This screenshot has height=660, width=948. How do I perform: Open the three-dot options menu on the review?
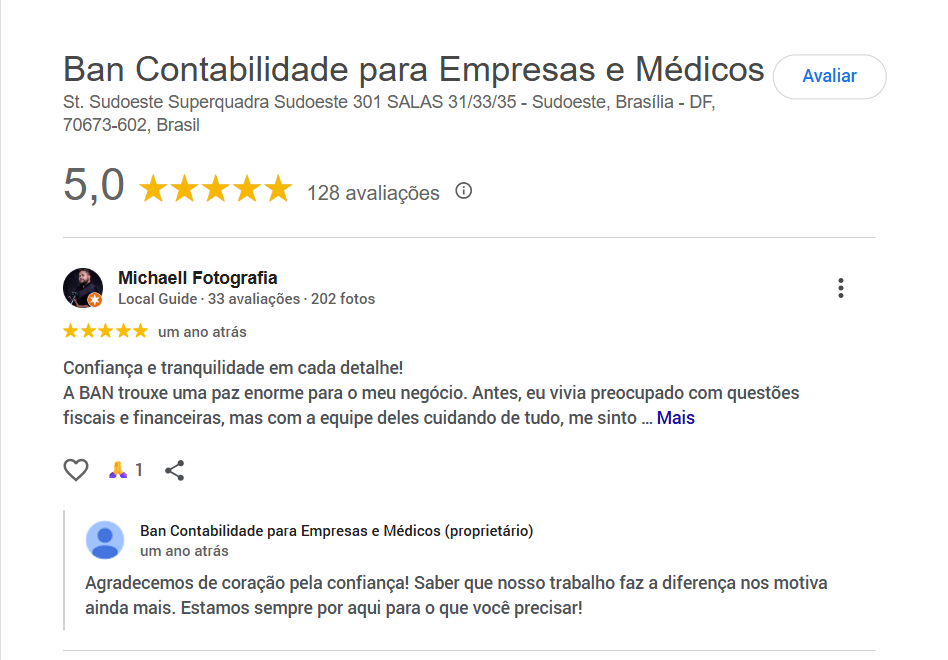(x=841, y=288)
